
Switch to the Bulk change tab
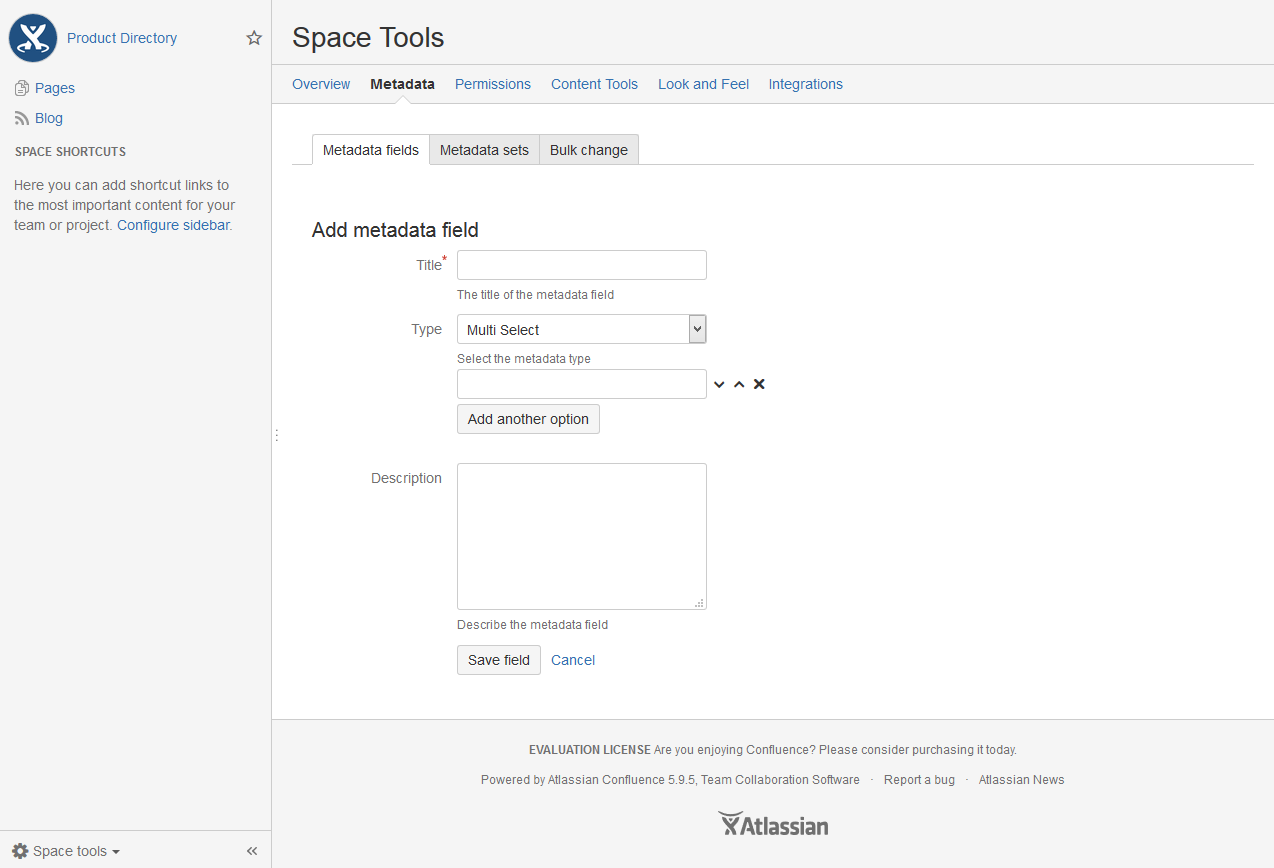point(588,150)
